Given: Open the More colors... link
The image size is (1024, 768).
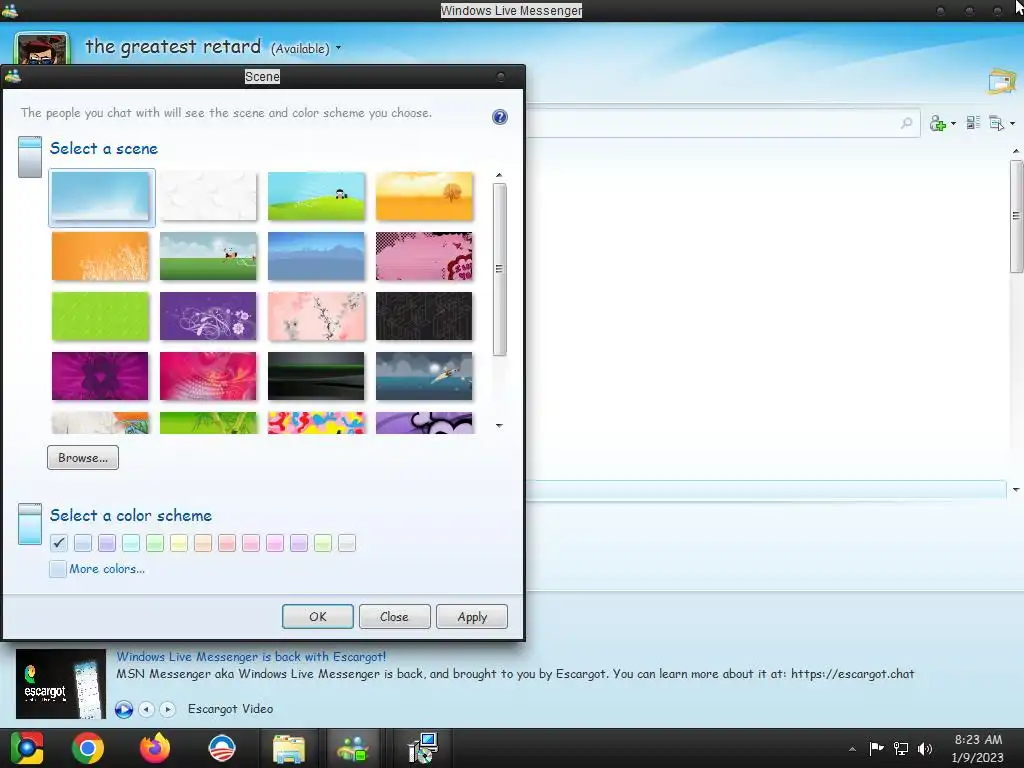Looking at the screenshot, I should click(x=107, y=569).
